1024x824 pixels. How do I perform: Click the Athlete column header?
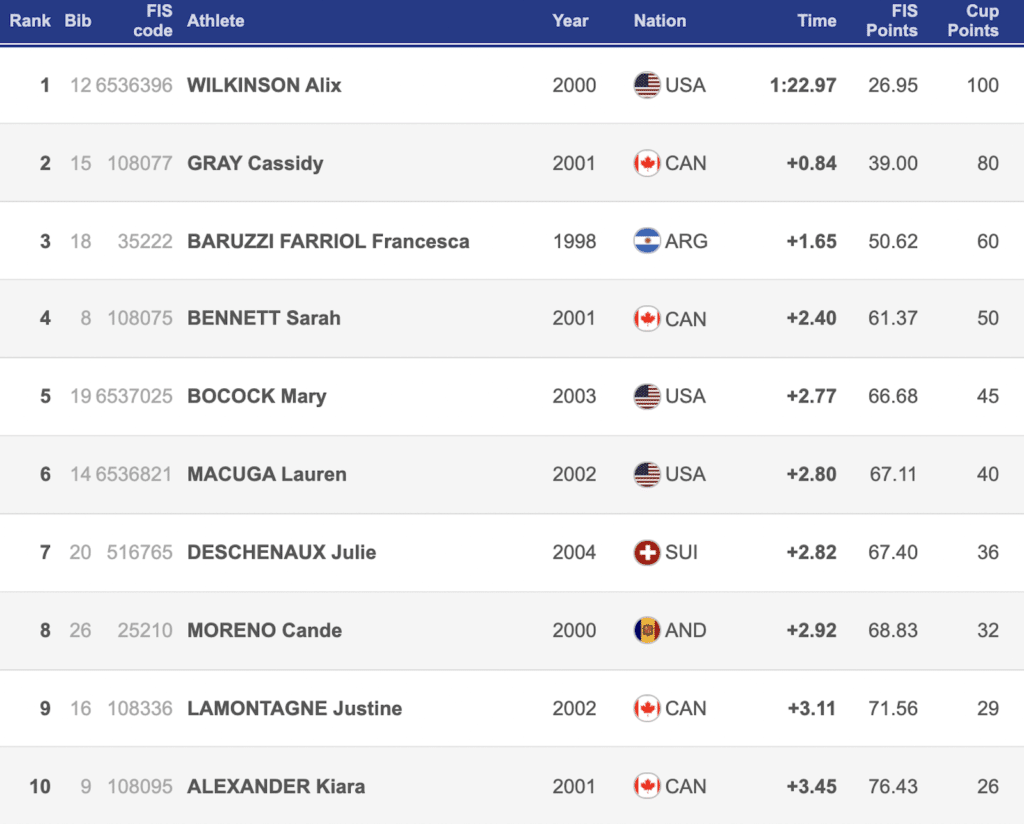pos(215,20)
